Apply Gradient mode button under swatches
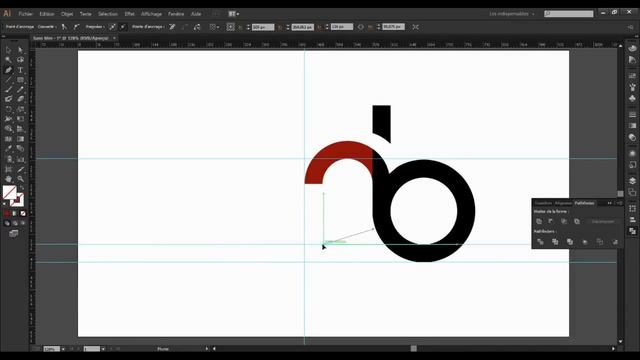The width and height of the screenshot is (640, 360). point(15,213)
